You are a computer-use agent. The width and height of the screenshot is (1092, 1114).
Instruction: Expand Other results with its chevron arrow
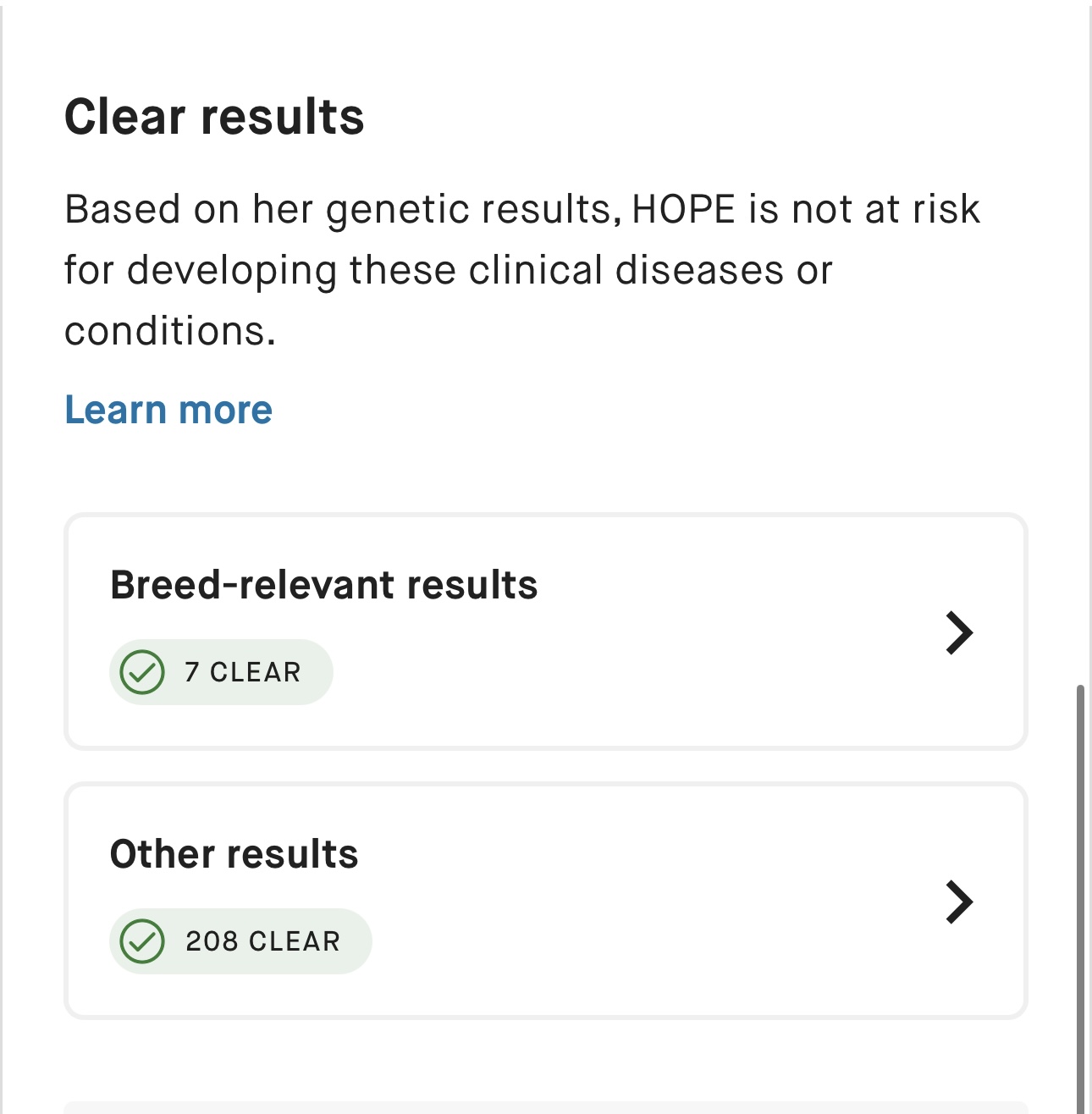coord(959,902)
